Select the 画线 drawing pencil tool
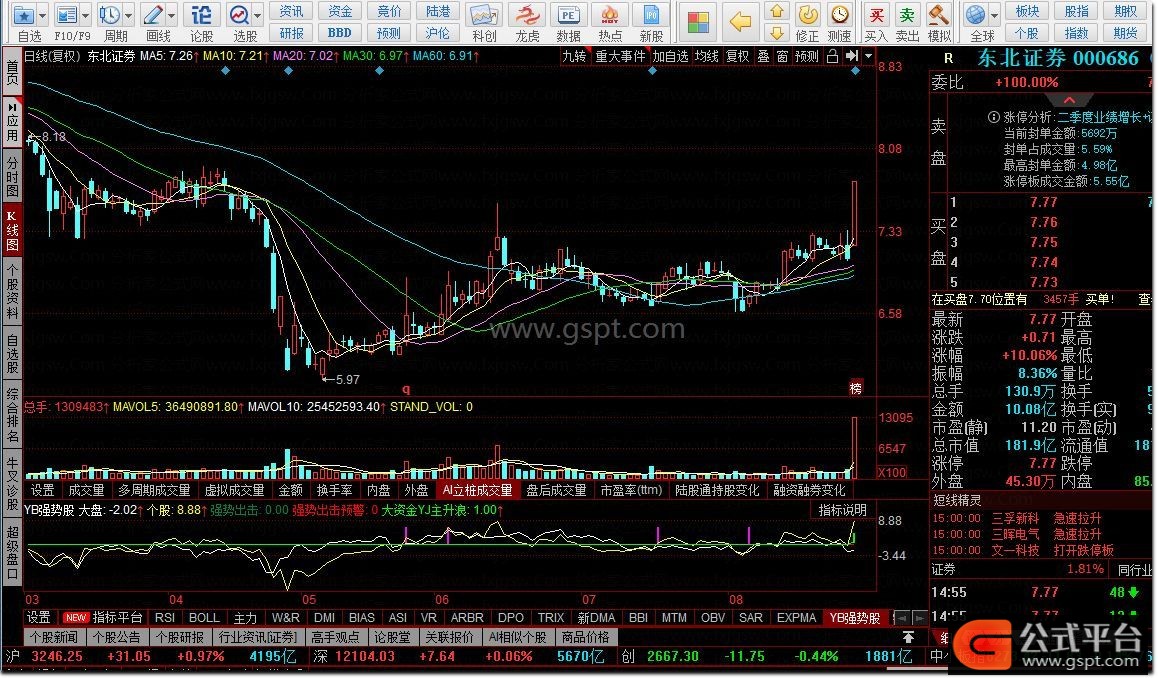Image resolution: width=1158 pixels, height=678 pixels. [x=153, y=15]
